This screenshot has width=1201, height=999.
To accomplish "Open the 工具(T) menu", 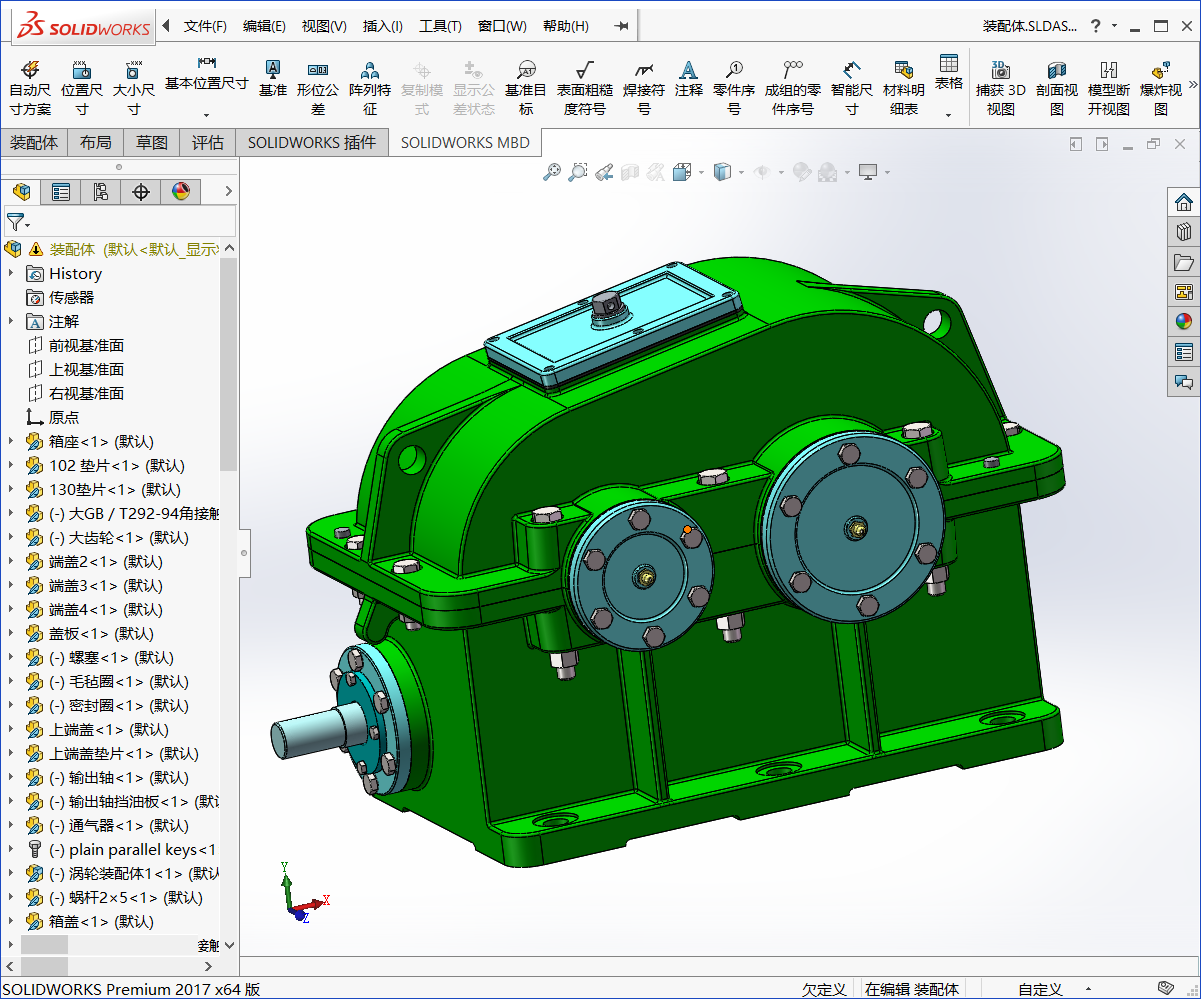I will [440, 26].
